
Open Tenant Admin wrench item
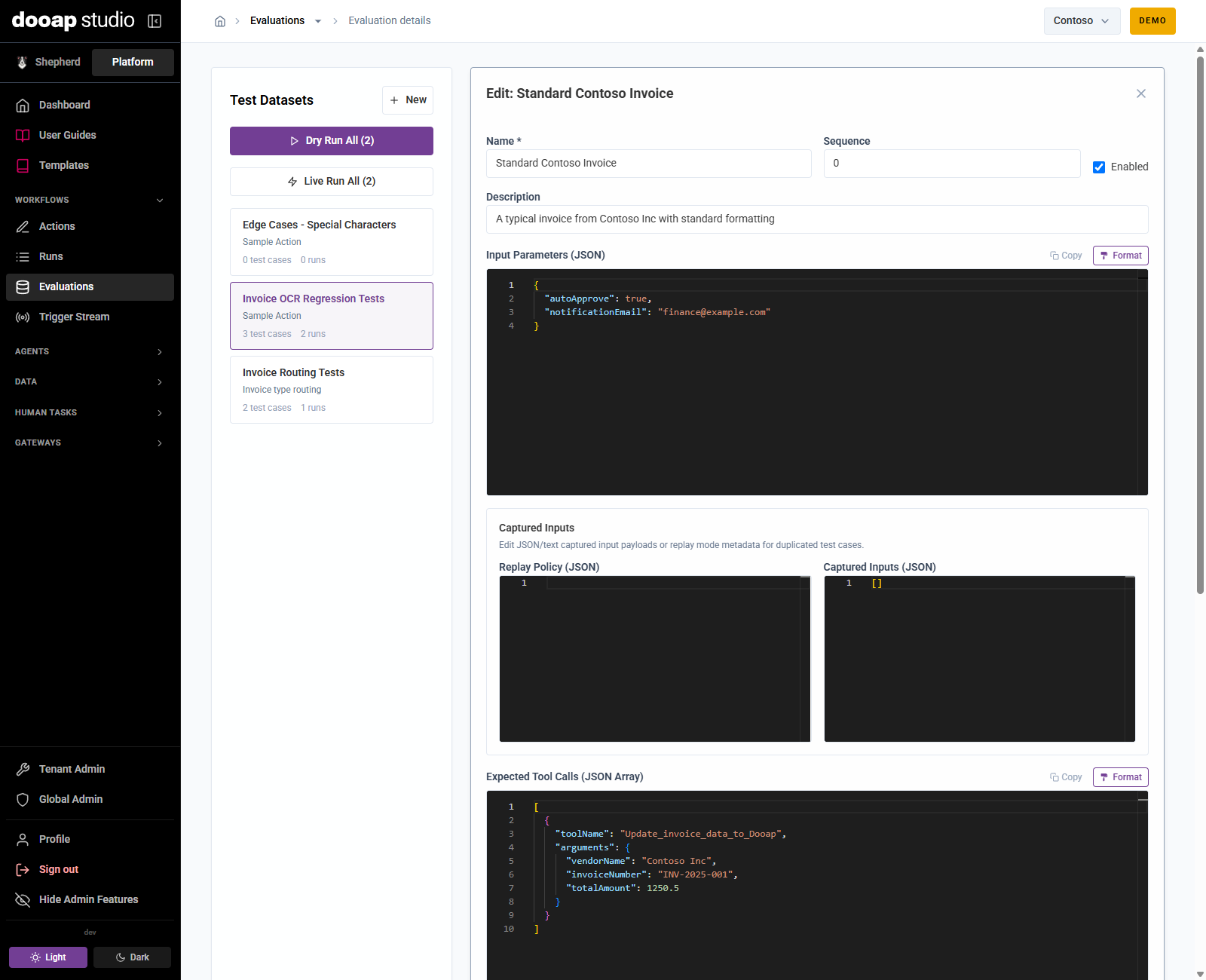pos(90,769)
